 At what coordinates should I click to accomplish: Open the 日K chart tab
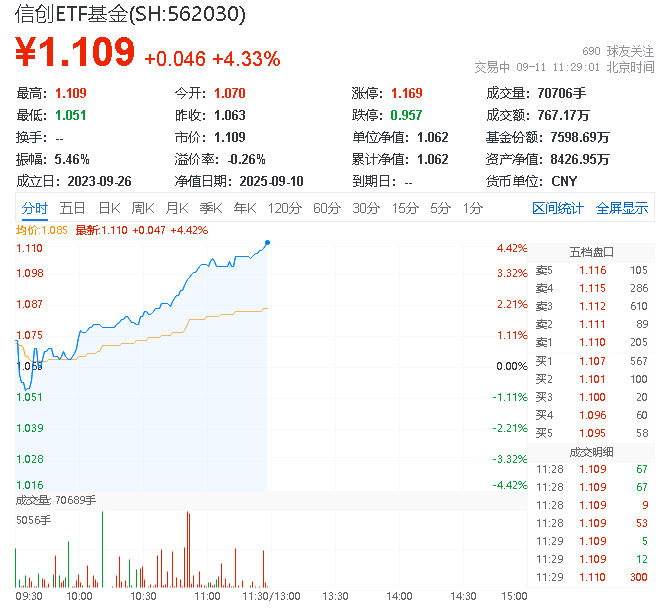pos(109,208)
